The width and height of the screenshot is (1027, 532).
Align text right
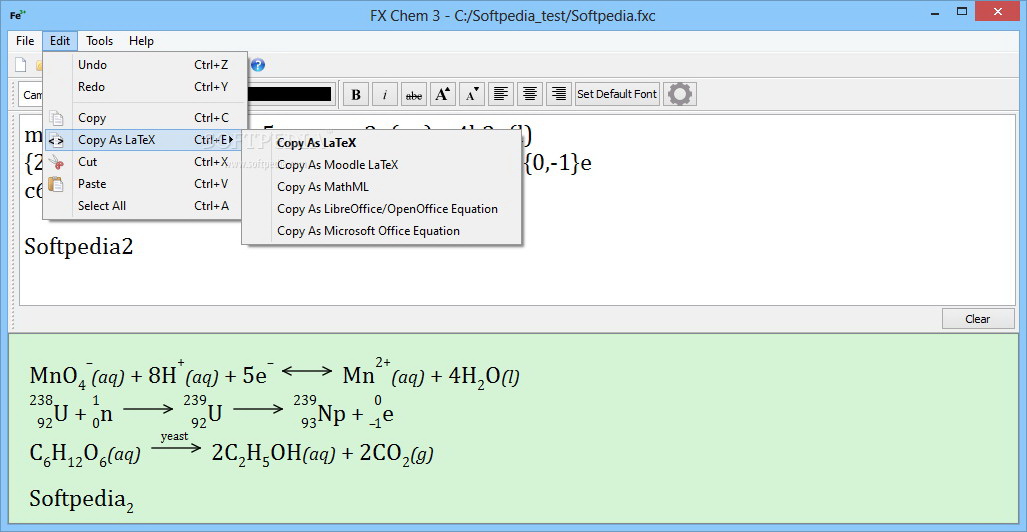coord(558,94)
